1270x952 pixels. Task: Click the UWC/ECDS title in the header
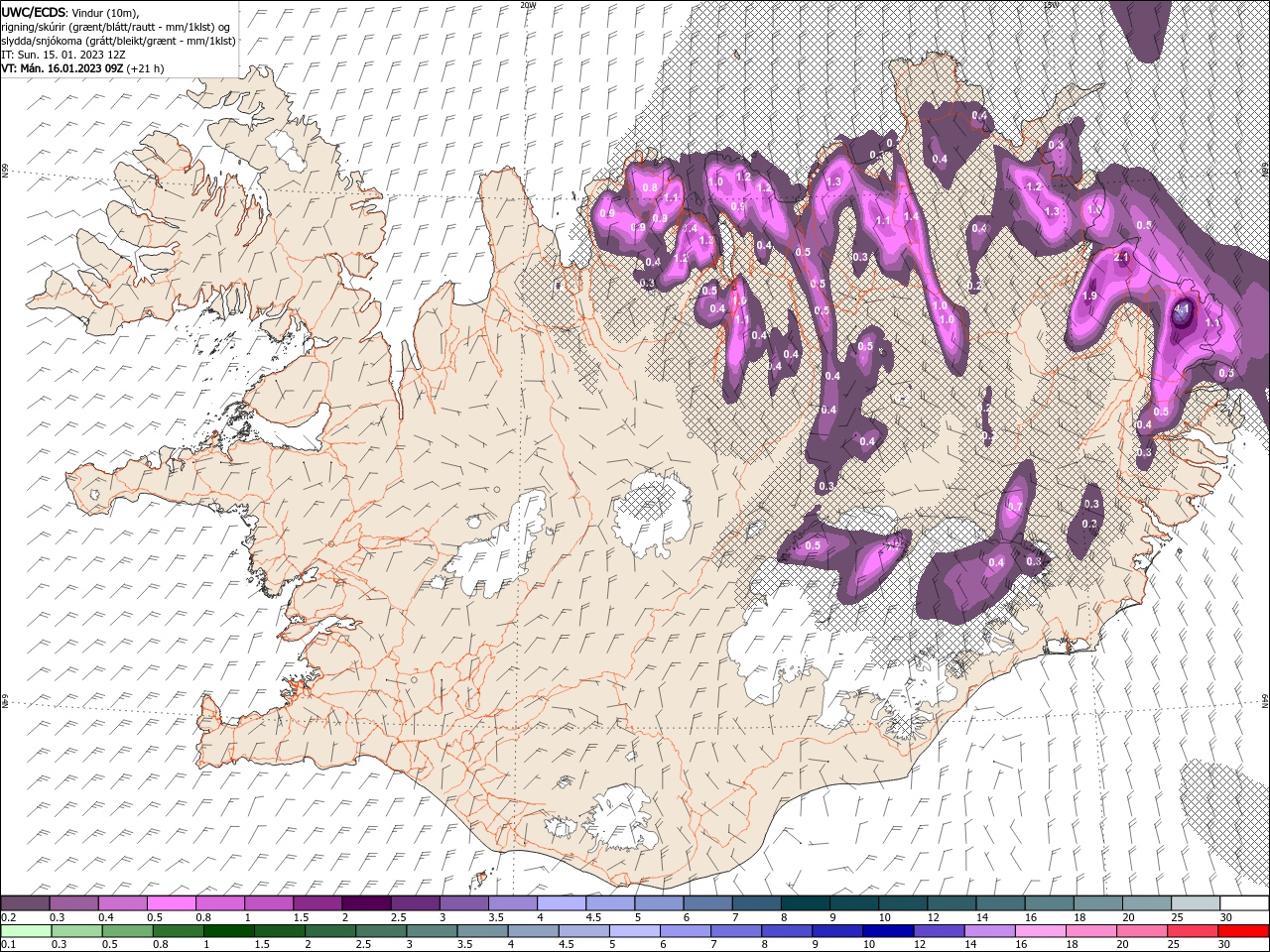tap(34, 12)
